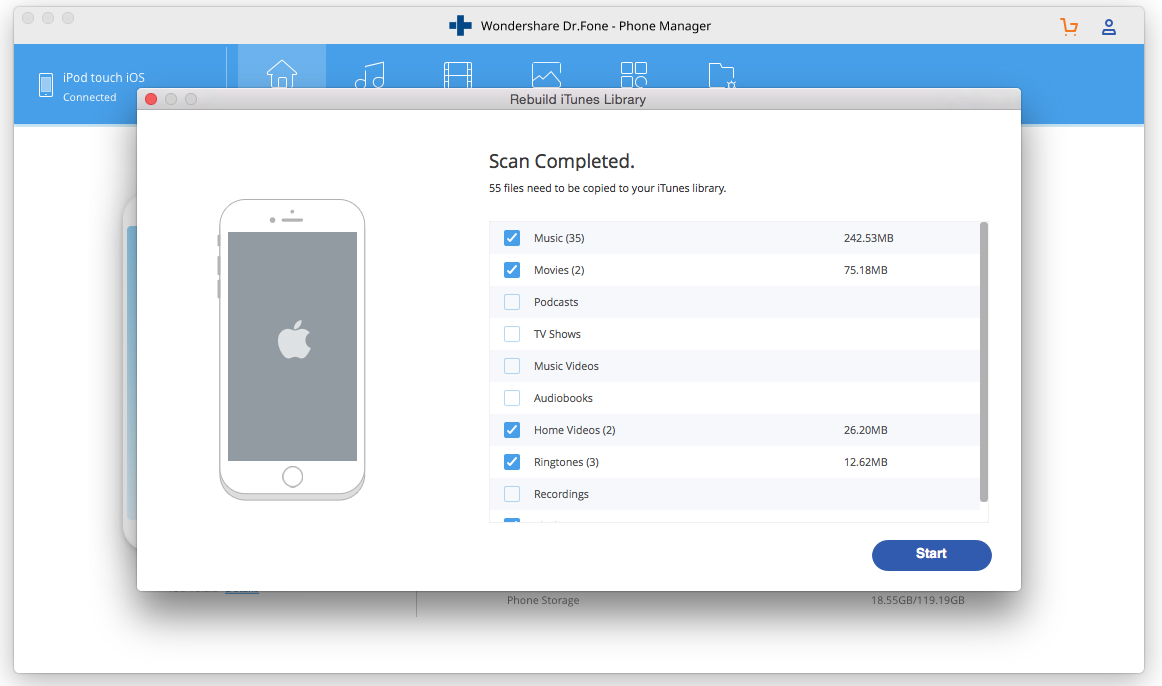This screenshot has width=1162, height=686.
Task: Click the 75.18MB movies size value
Action: pos(866,270)
